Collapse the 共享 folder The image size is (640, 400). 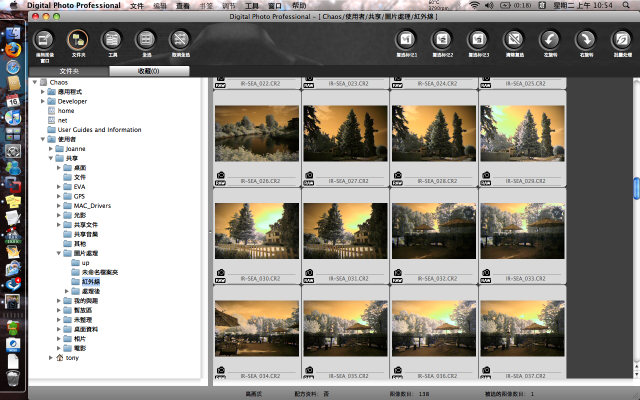point(51,158)
